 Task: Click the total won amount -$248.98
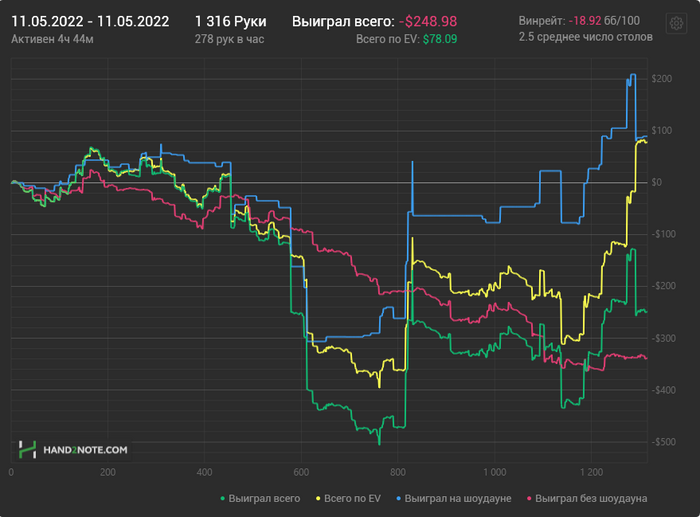(428, 21)
